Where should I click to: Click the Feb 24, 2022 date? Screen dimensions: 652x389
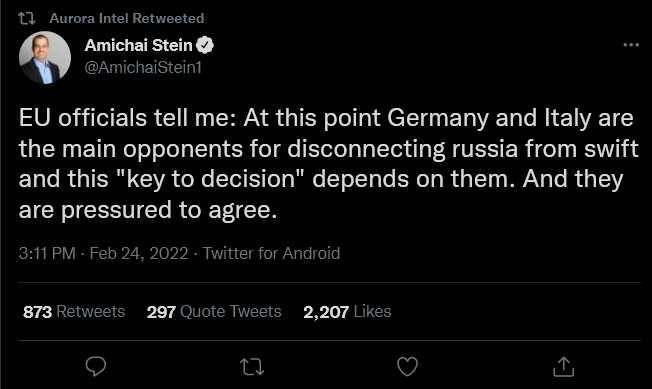click(139, 253)
